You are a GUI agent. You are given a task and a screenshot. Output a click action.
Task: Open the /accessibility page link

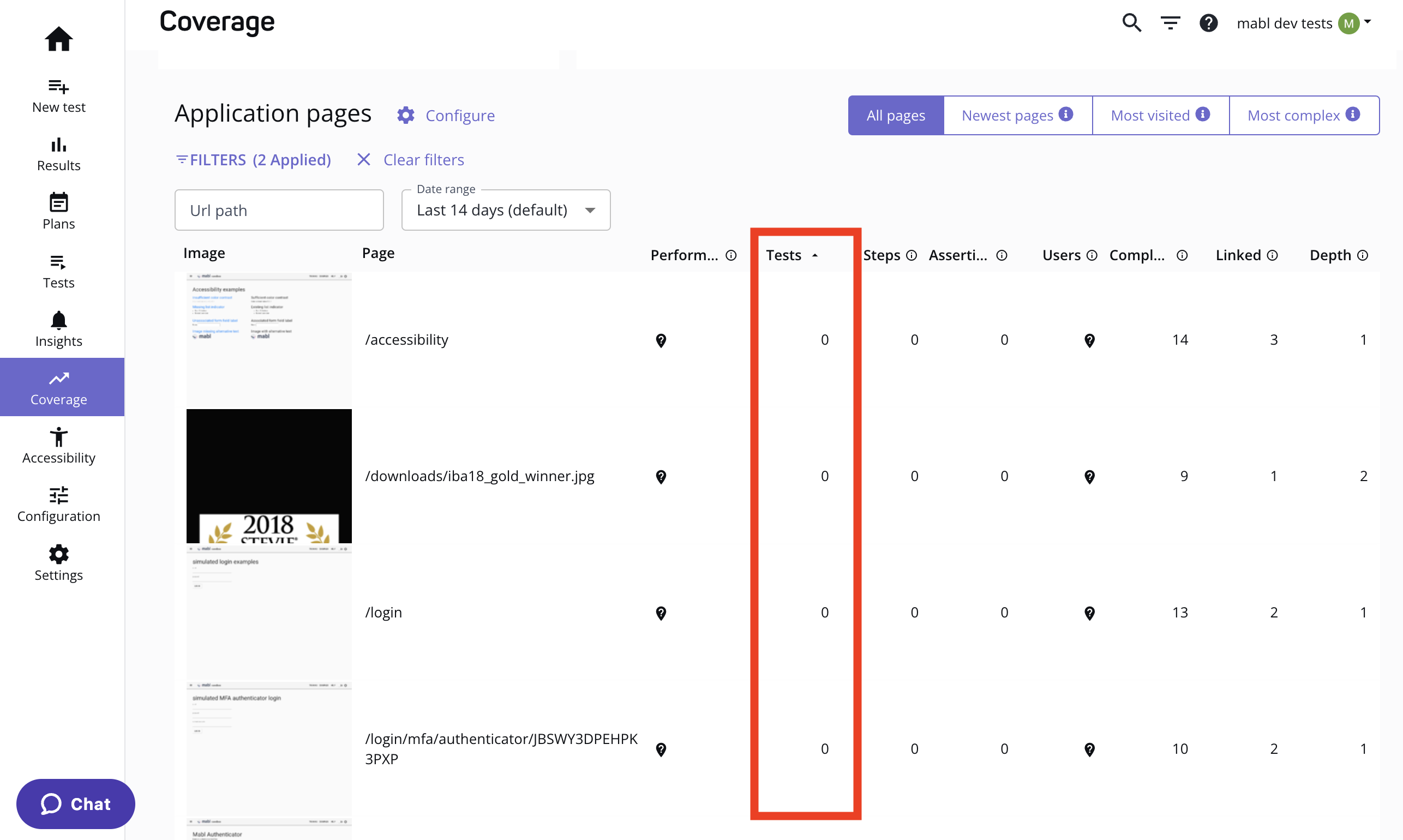point(406,340)
